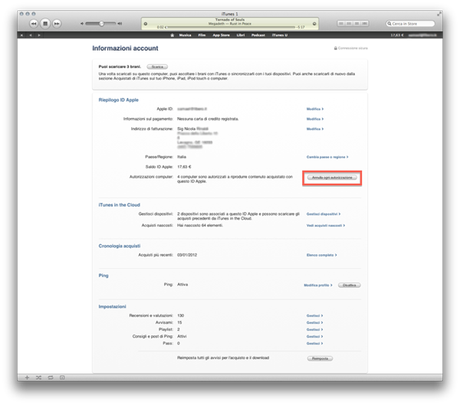Click the lock icon beside Connessione sicura
The height and width of the screenshot is (405, 460).
click(x=335, y=48)
